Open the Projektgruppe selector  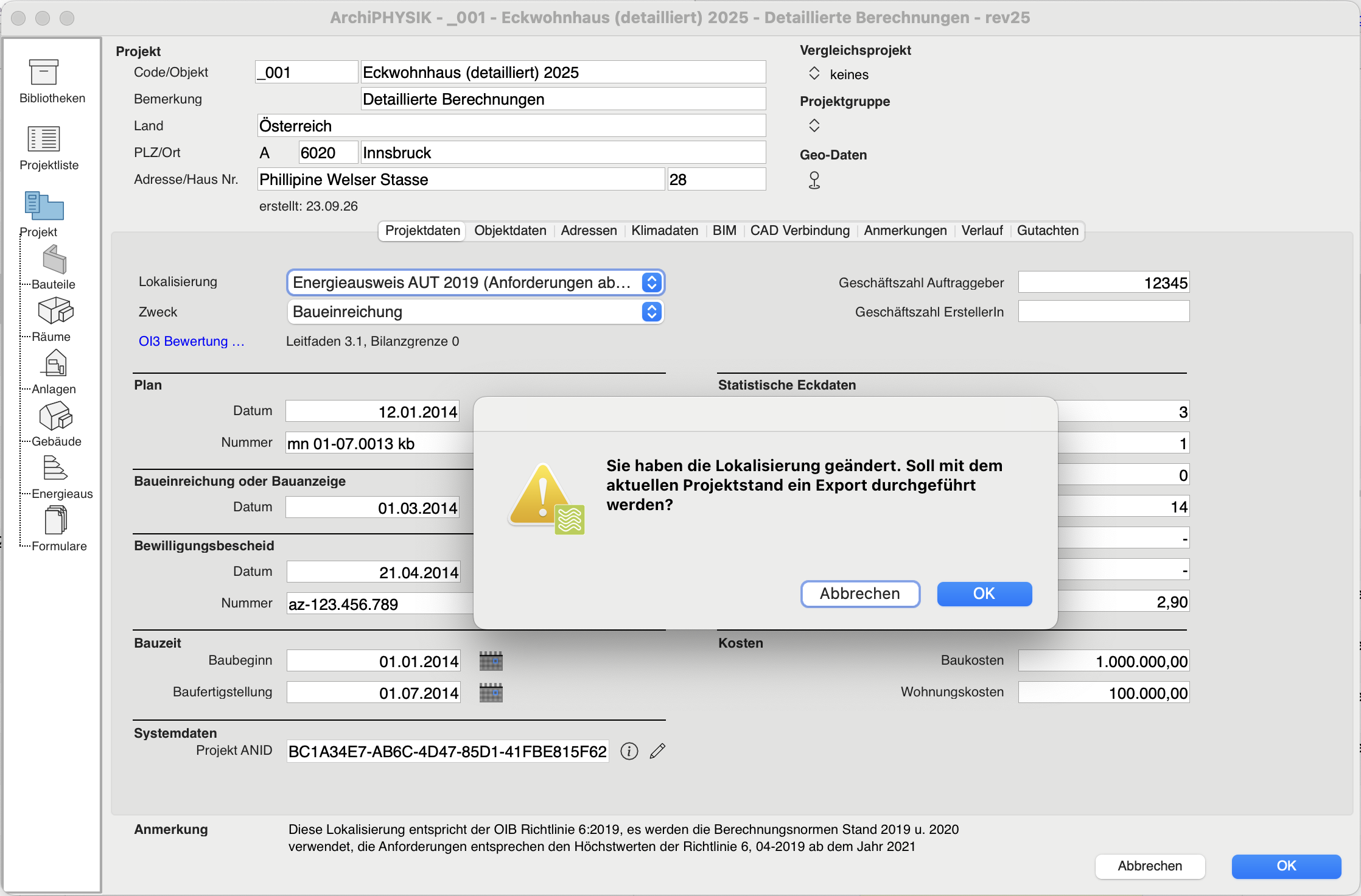pos(814,125)
